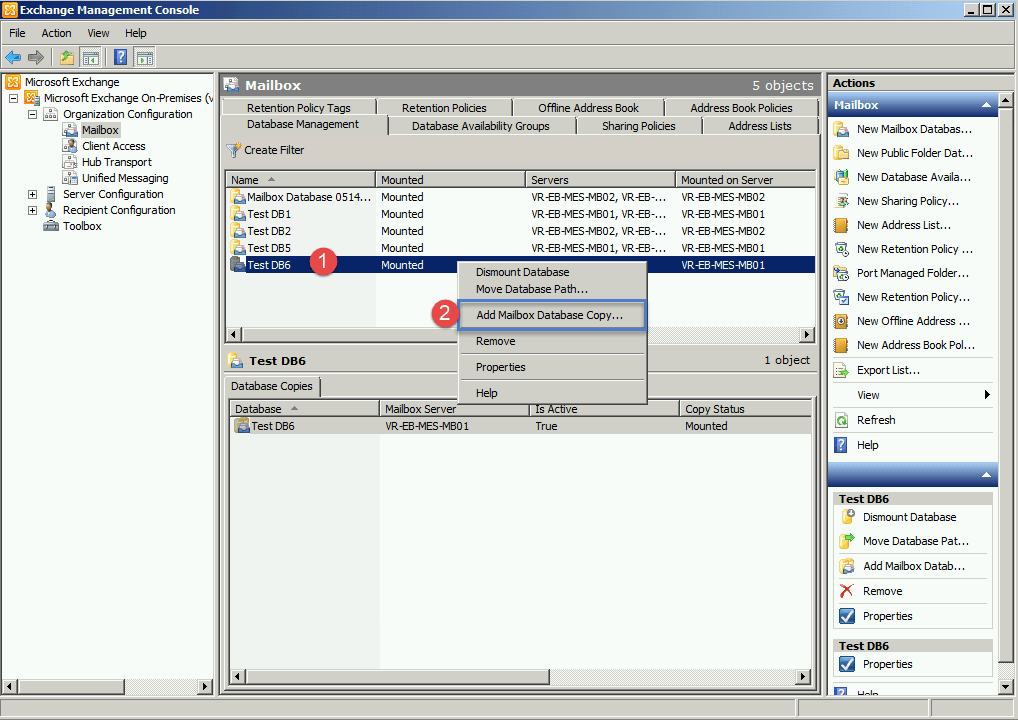Click the Dismount Database icon in Actions pane

[847, 517]
